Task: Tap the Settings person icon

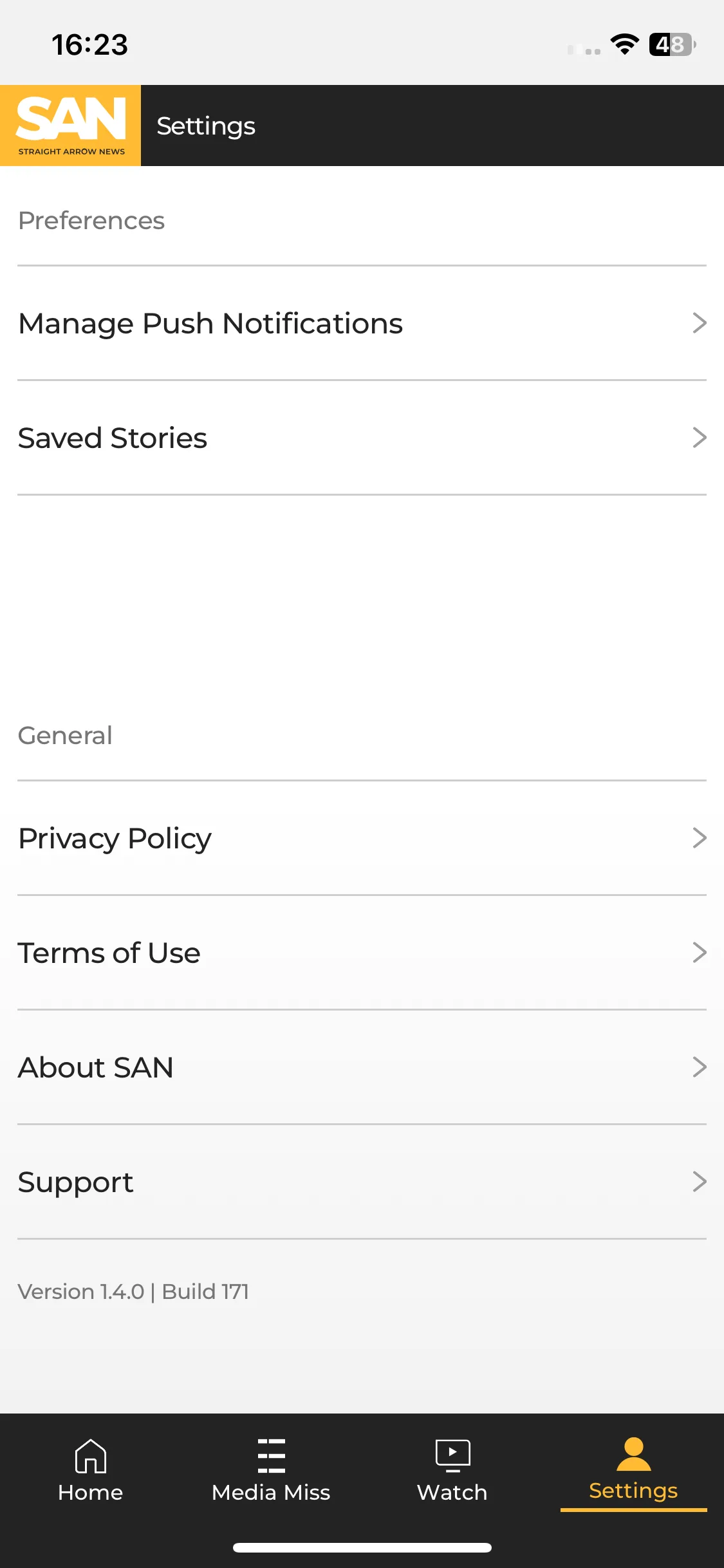Action: click(634, 1454)
